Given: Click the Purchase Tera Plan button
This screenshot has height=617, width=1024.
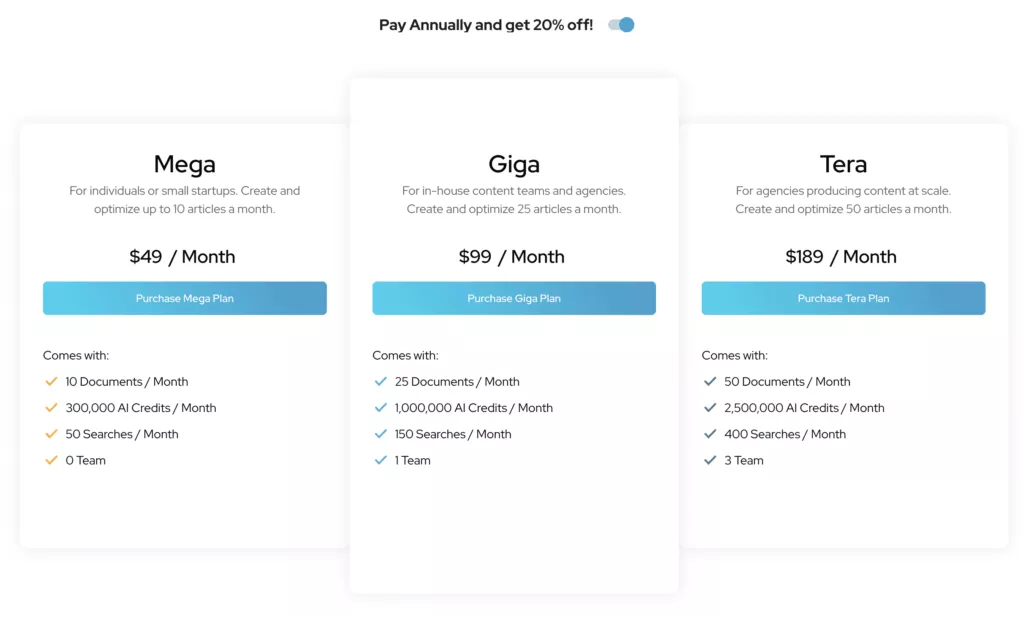Looking at the screenshot, I should click(x=843, y=298).
